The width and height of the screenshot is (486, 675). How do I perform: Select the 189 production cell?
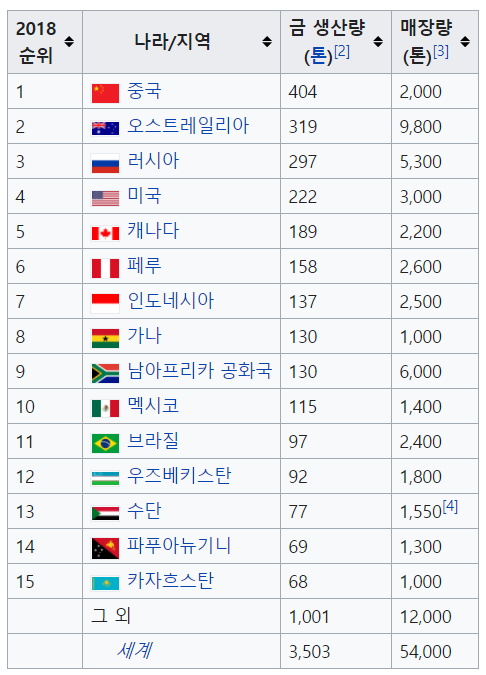[336, 232]
